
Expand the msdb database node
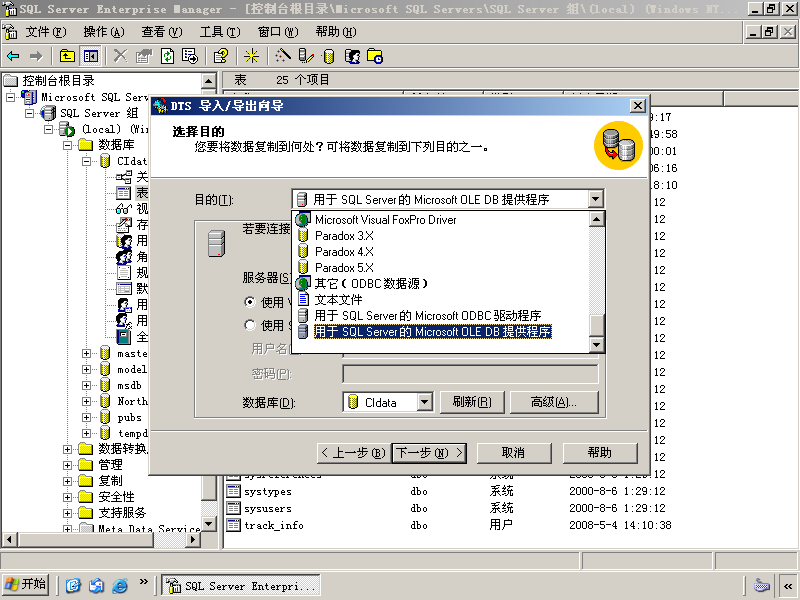click(x=86, y=385)
